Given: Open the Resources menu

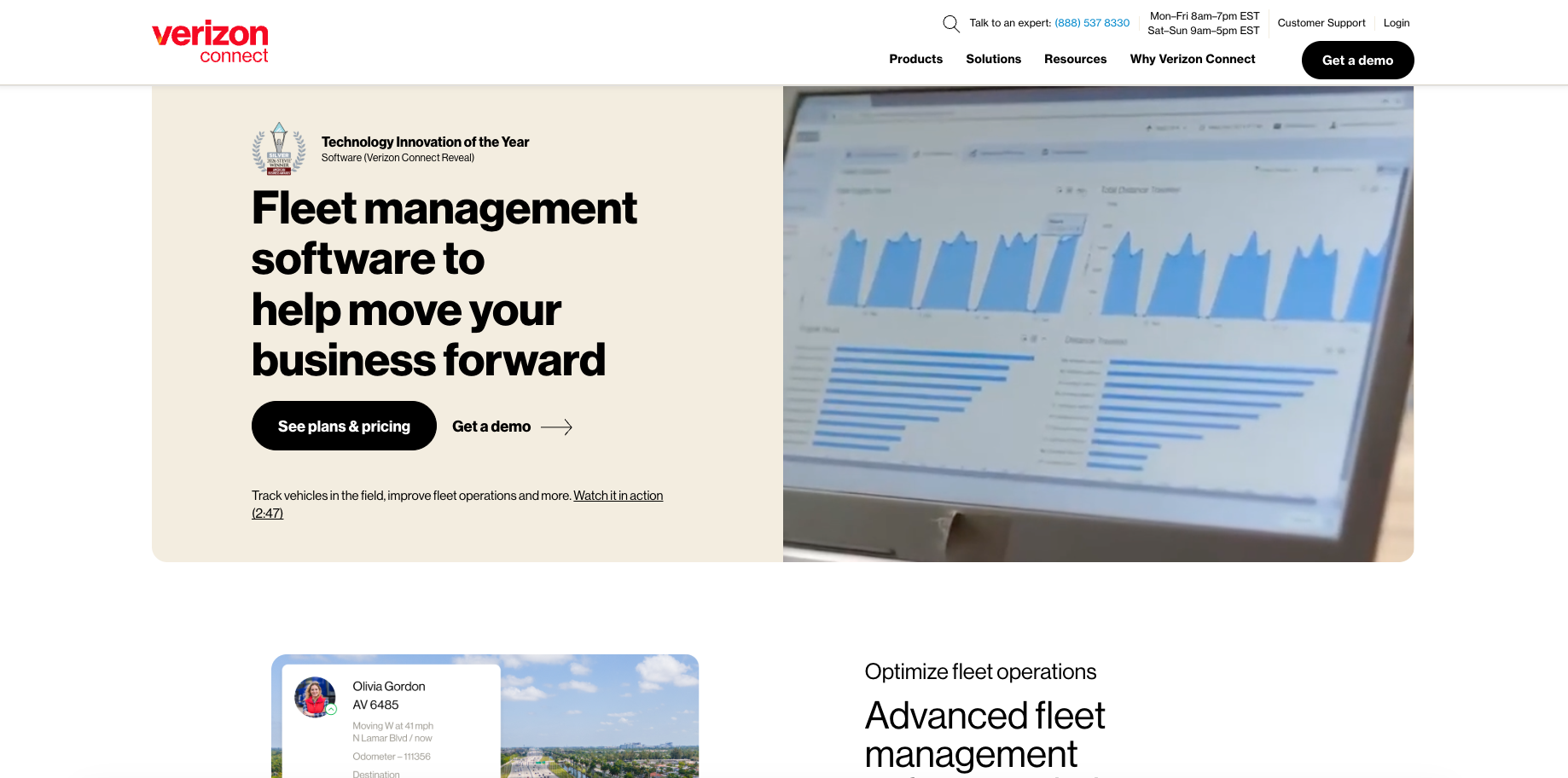Looking at the screenshot, I should click(1075, 59).
